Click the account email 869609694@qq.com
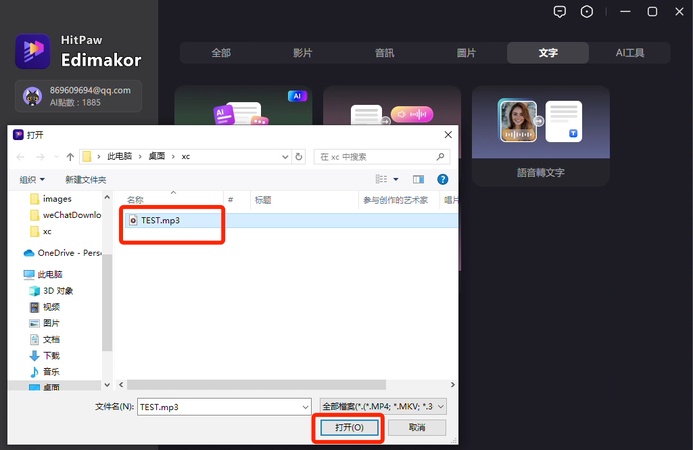This screenshot has height=450, width=693. coord(90,90)
